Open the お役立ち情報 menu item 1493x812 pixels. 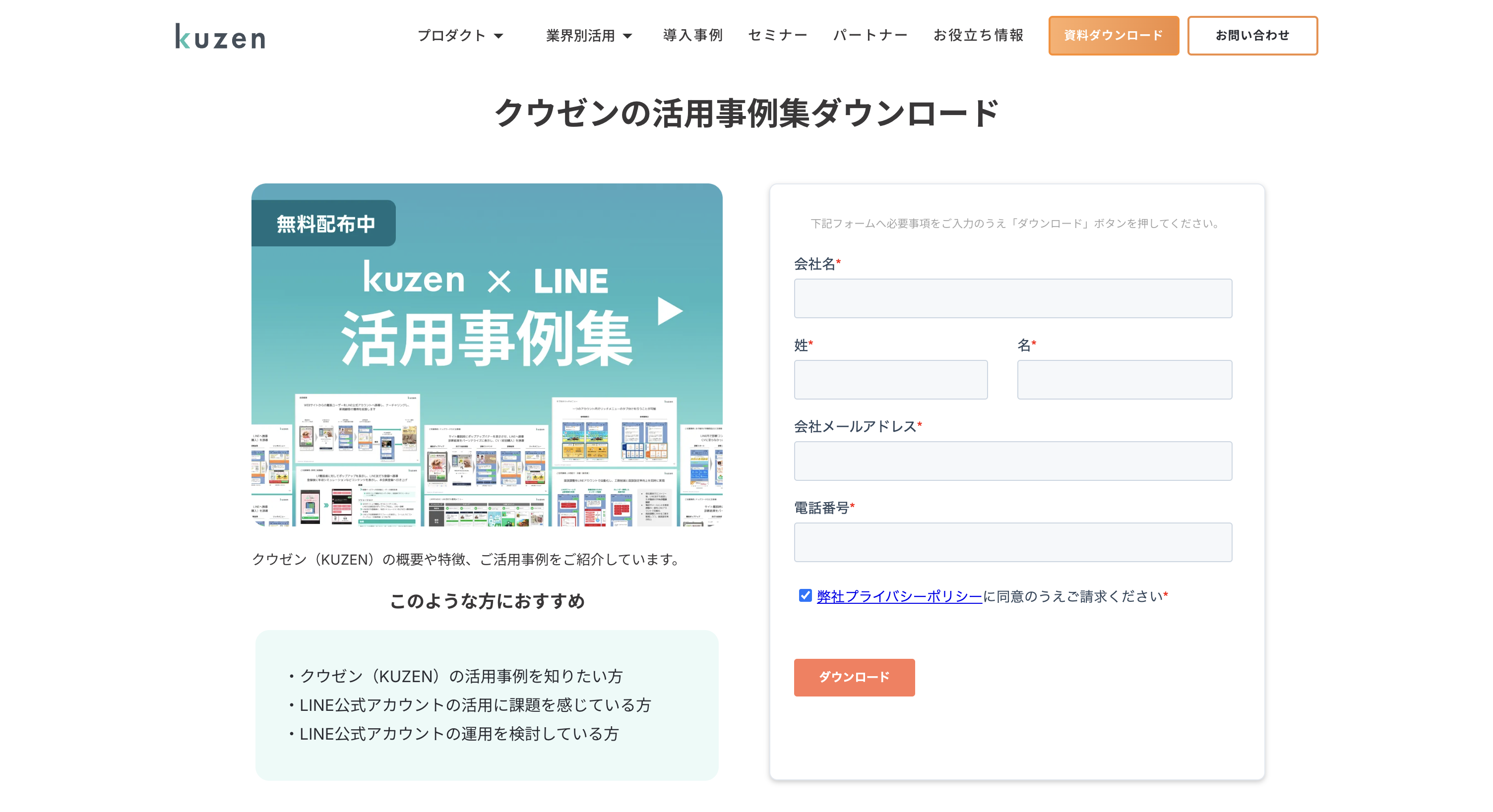point(978,35)
